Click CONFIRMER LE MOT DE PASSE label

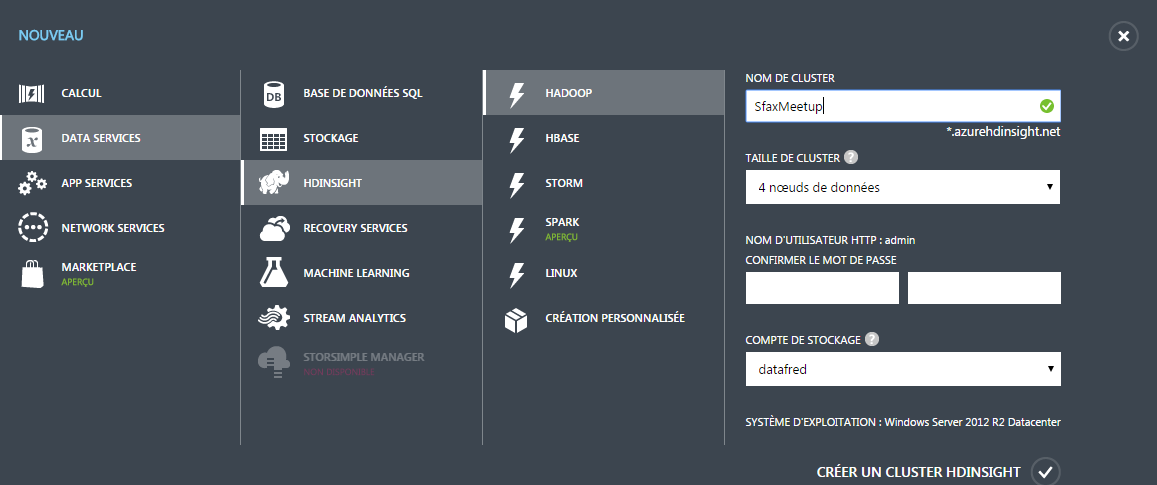click(x=821, y=260)
